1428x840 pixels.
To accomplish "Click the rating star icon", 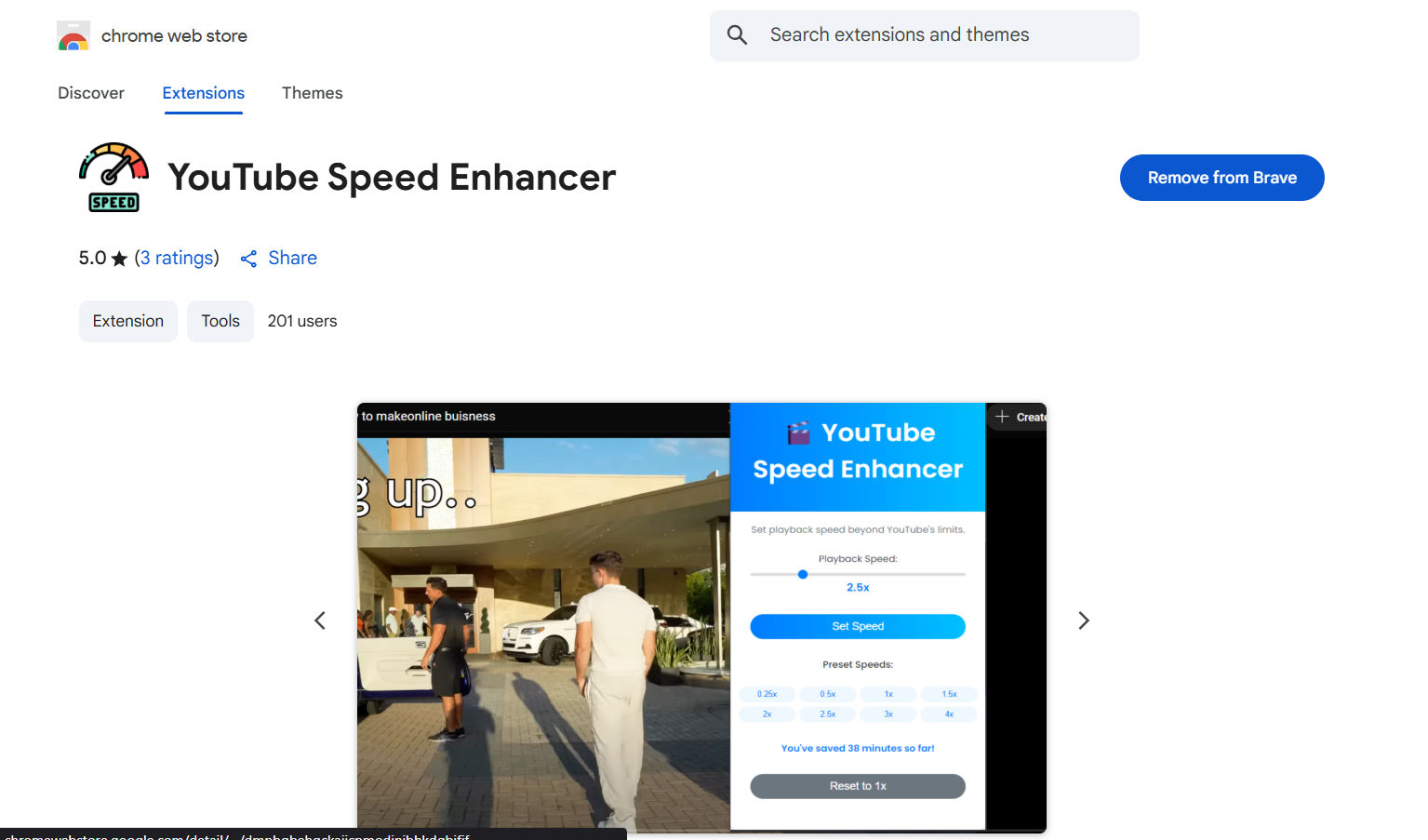I will click(x=119, y=259).
